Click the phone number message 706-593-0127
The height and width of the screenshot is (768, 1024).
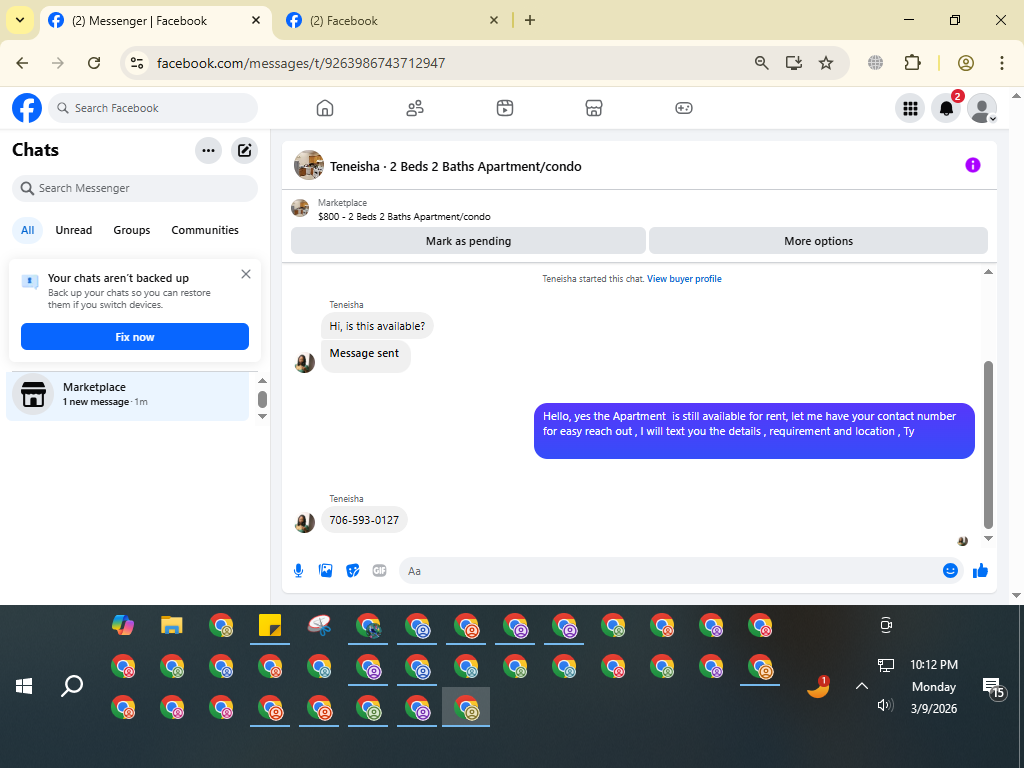[x=364, y=520]
